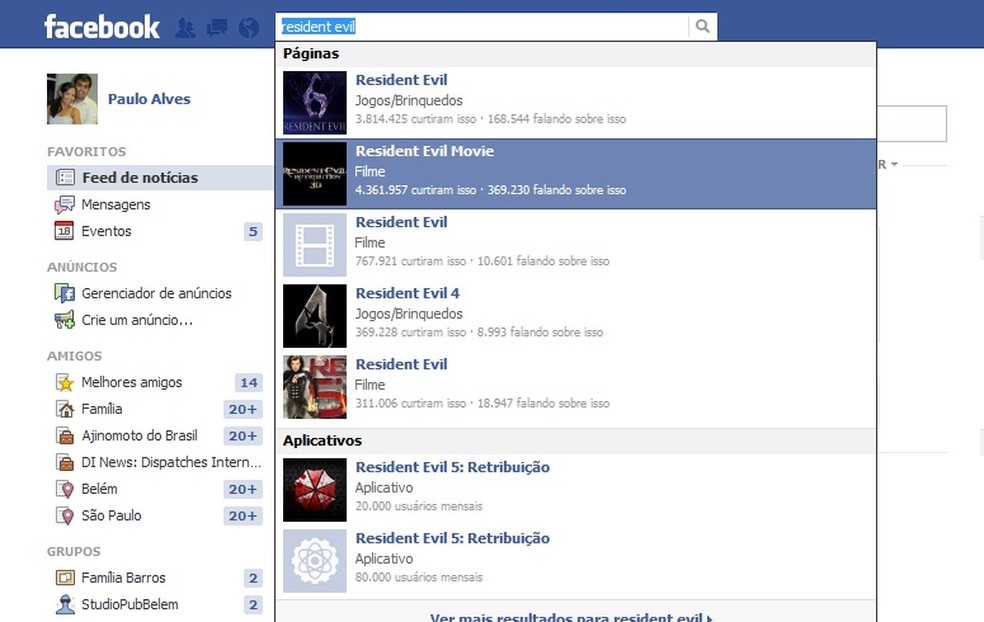Open Resident Evil Filme with 767.921 likes

(575, 245)
